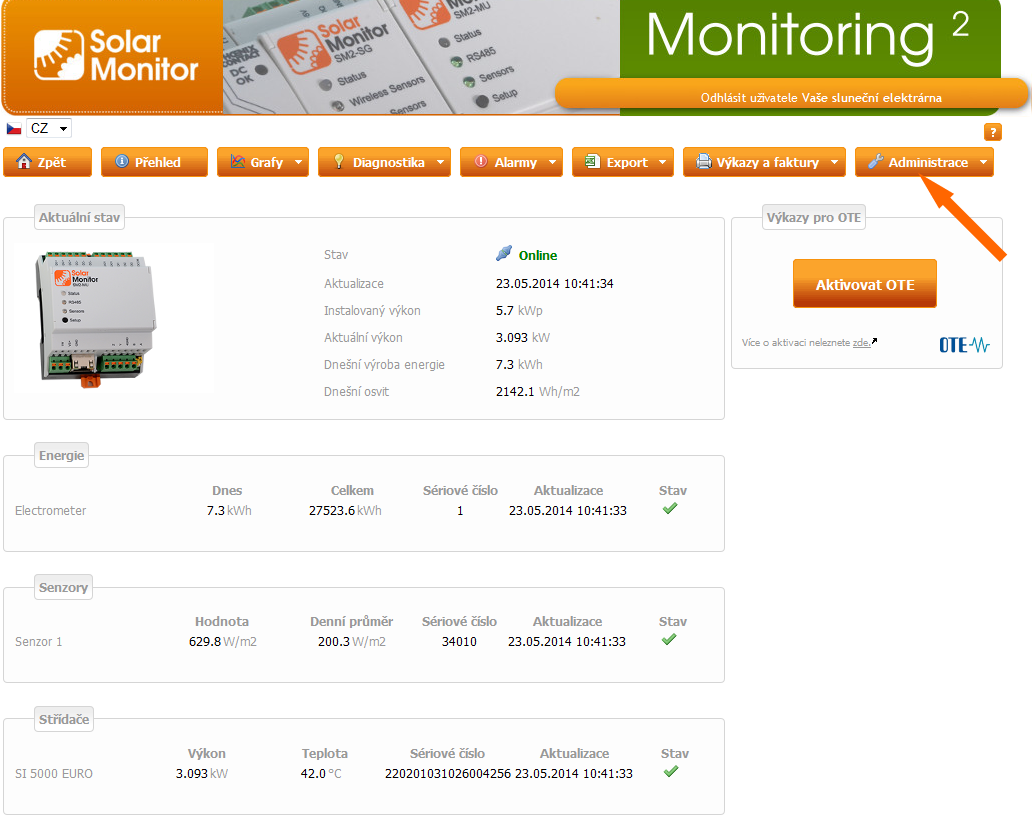Click the green checkmark in Electrometer row
This screenshot has width=1032, height=818.
pyautogui.click(x=670, y=509)
